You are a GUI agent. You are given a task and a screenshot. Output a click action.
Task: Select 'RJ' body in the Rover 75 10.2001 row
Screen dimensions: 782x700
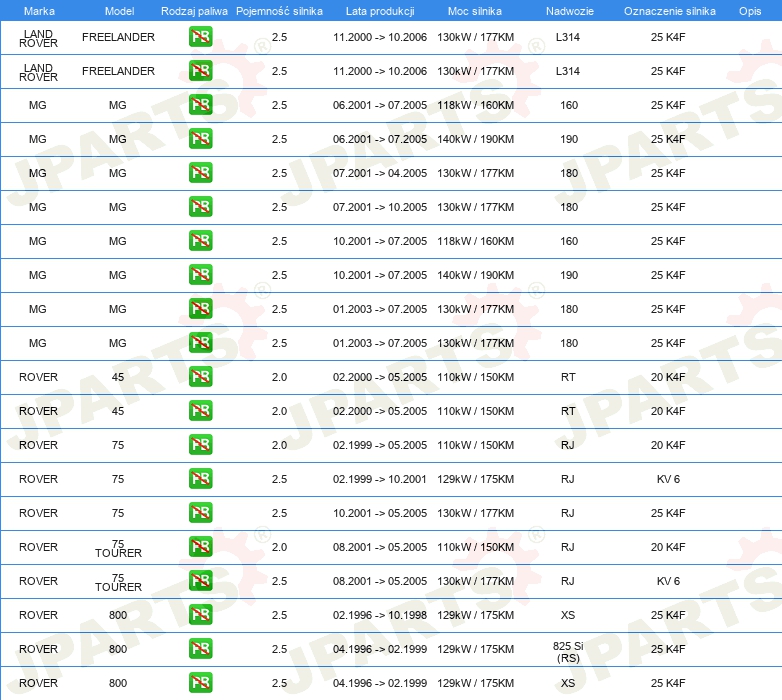[568, 513]
